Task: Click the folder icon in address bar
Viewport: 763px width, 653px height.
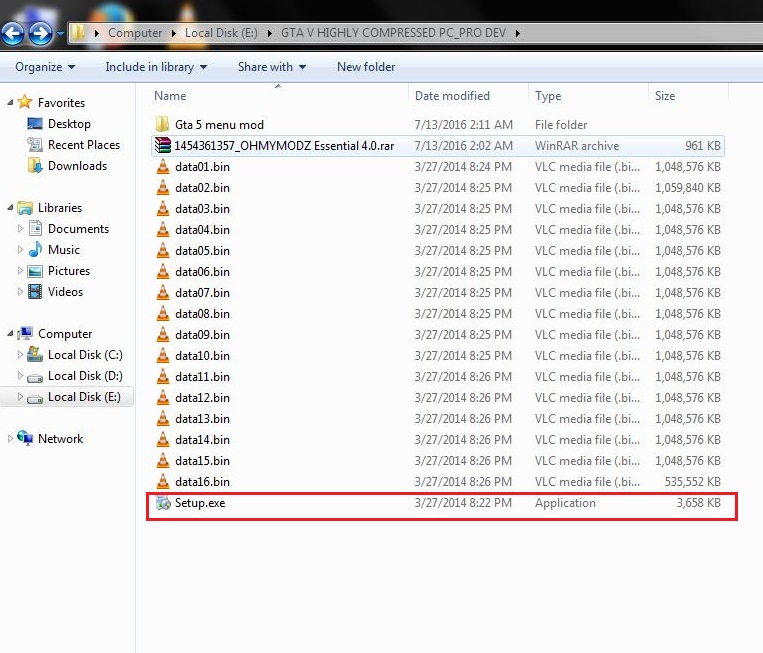Action: point(78,33)
